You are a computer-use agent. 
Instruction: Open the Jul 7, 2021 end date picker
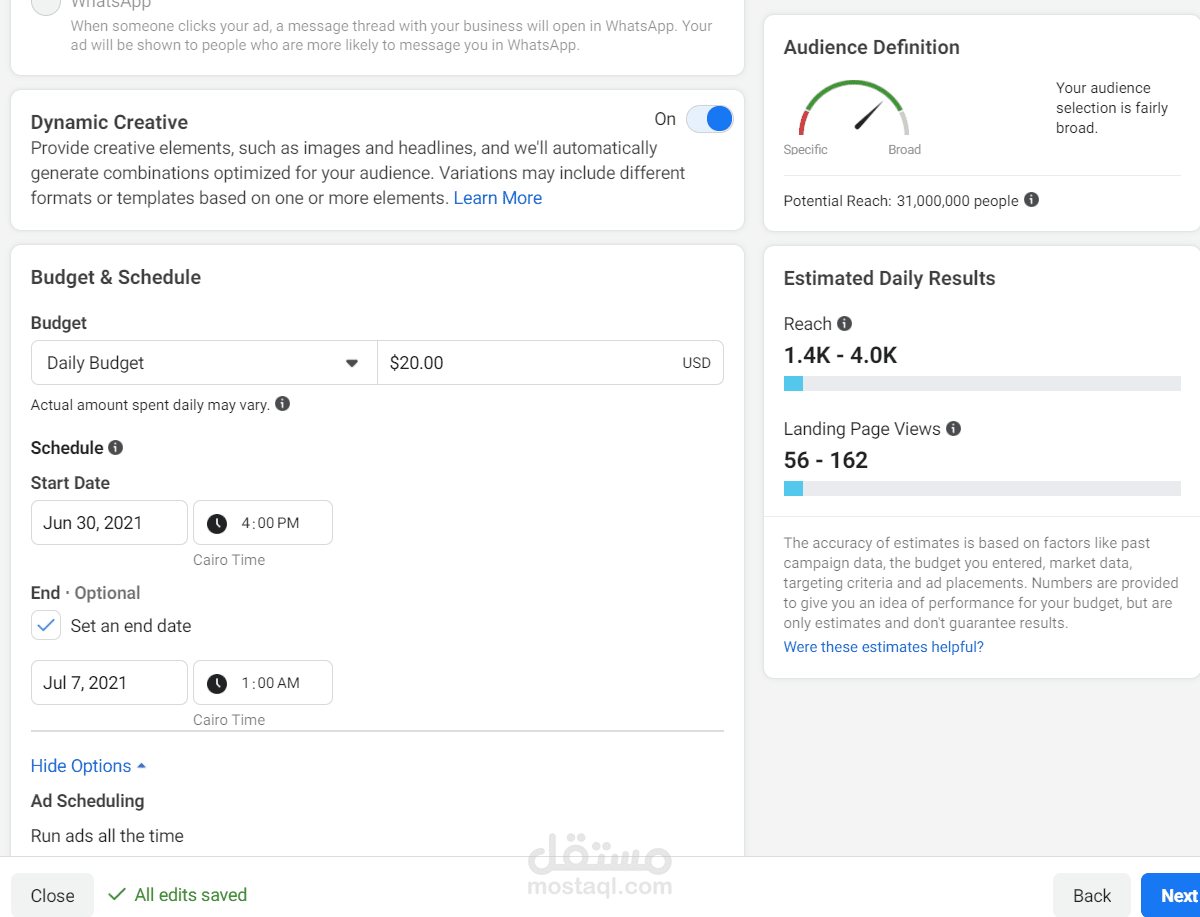coord(109,683)
